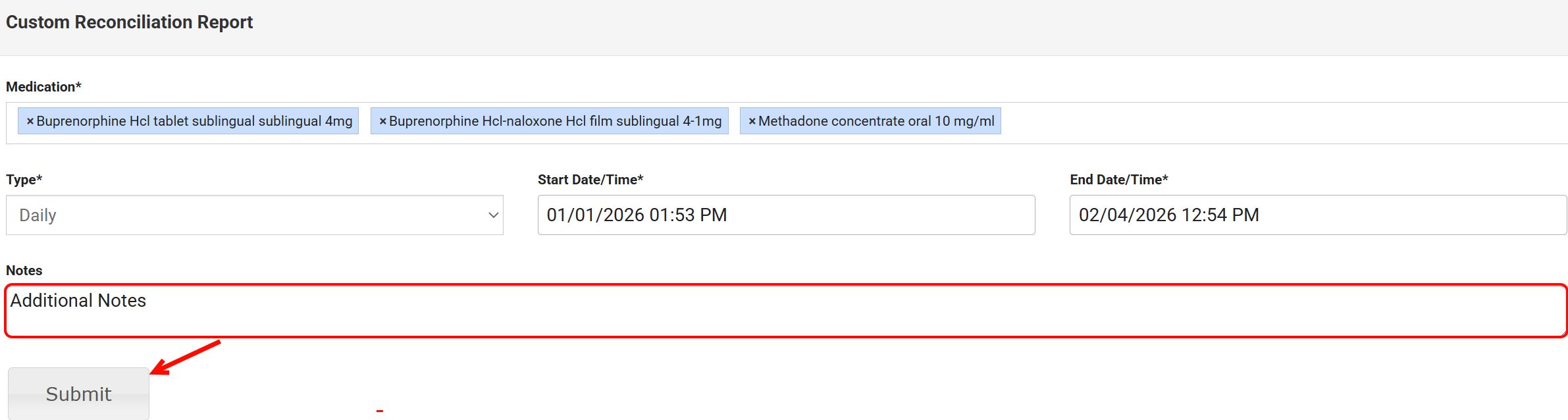Click the Start Date/Time label
Viewport: 1568px width, 420px height.
click(590, 180)
